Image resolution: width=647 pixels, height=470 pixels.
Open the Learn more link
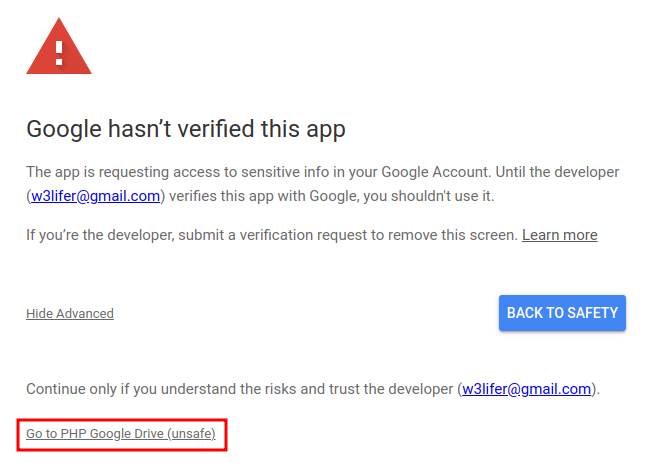(559, 235)
